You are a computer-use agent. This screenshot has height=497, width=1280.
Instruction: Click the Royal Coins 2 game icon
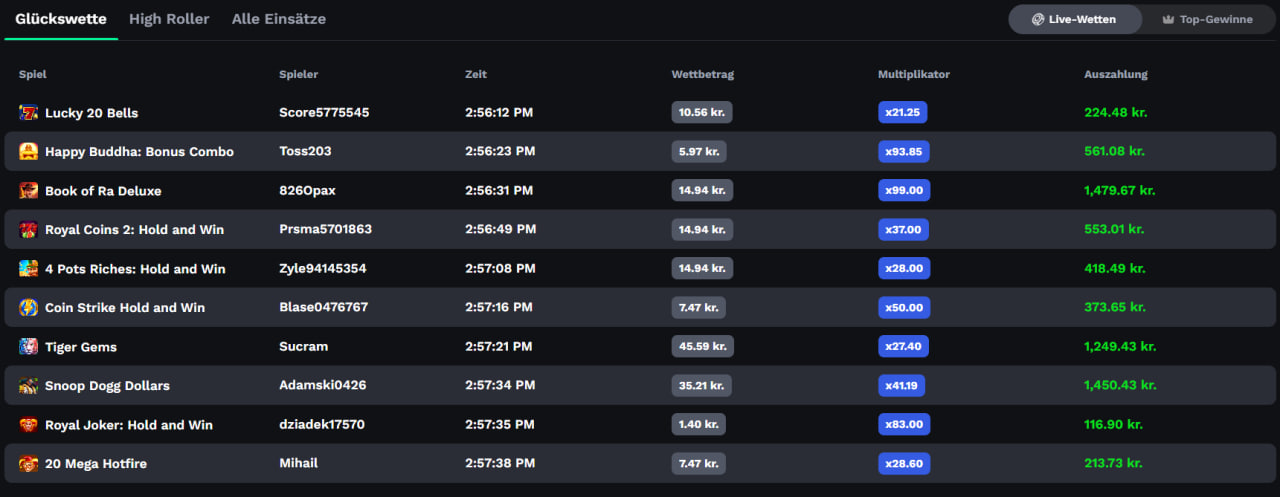[x=28, y=230]
